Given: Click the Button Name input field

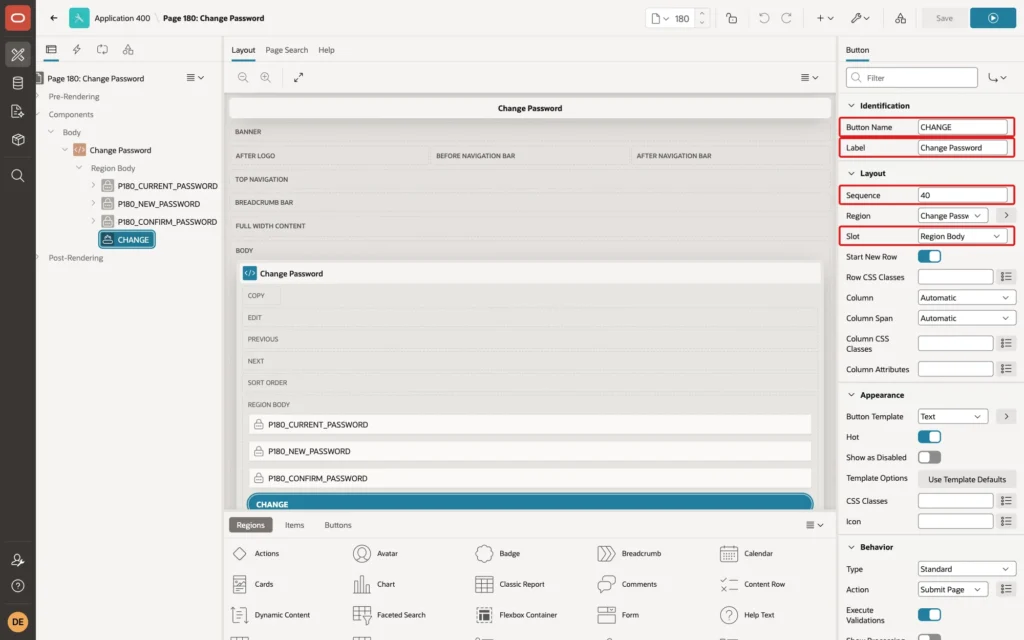Looking at the screenshot, I should click(963, 127).
